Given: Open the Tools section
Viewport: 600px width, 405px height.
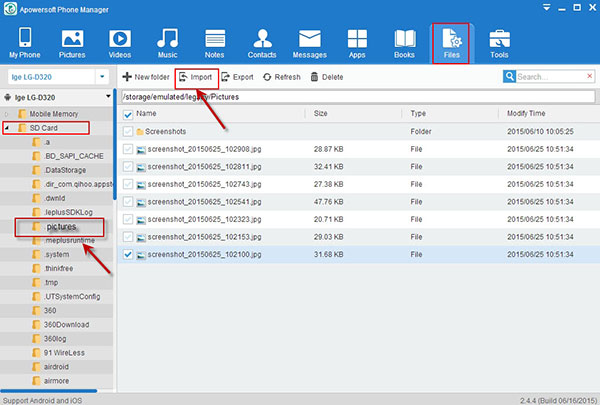Looking at the screenshot, I should tap(499, 43).
